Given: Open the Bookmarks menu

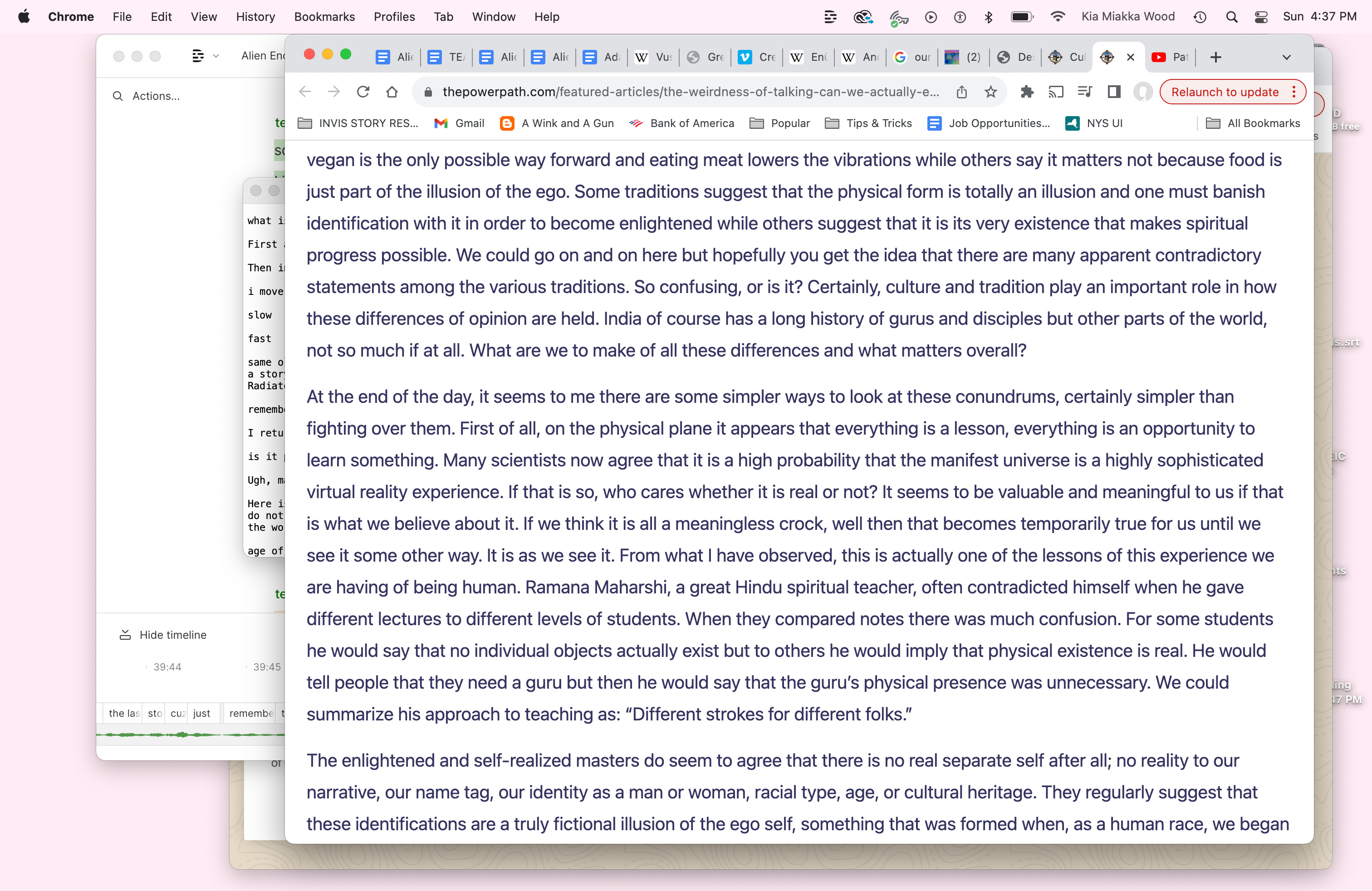Looking at the screenshot, I should pos(324,17).
